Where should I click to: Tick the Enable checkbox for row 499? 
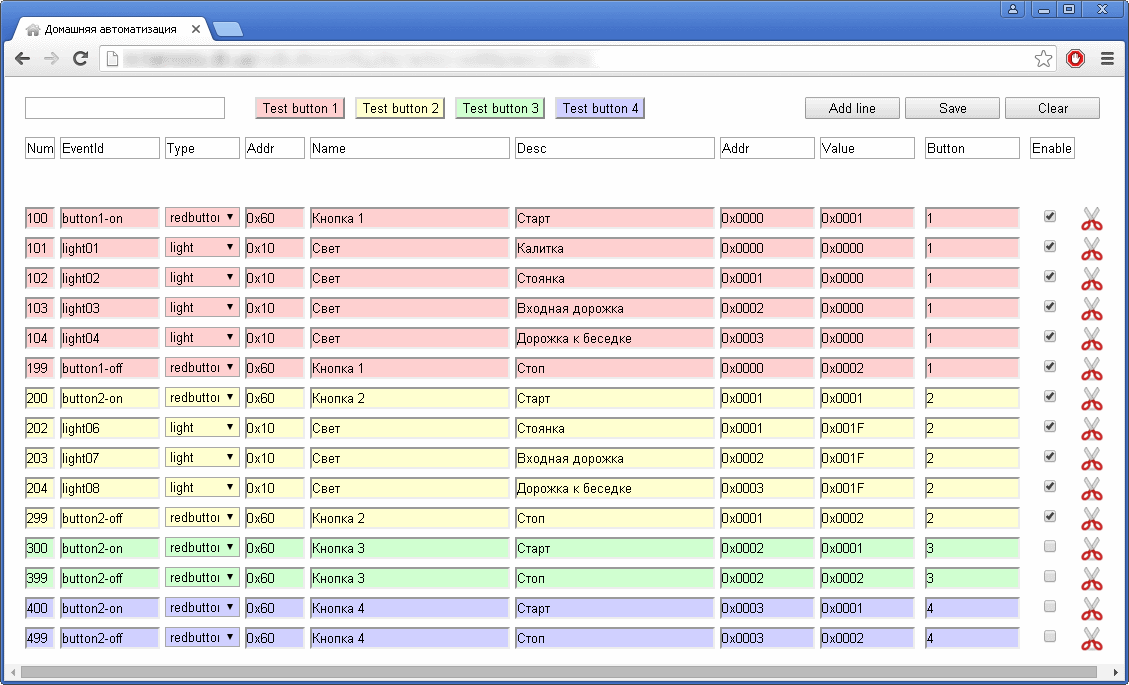1050,637
